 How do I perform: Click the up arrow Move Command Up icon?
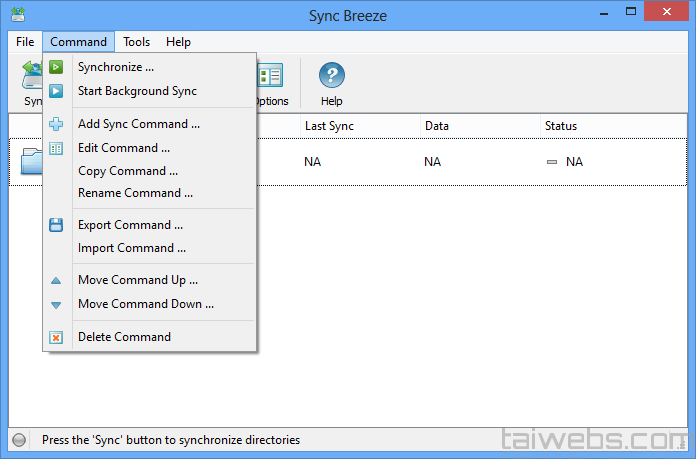[56, 281]
